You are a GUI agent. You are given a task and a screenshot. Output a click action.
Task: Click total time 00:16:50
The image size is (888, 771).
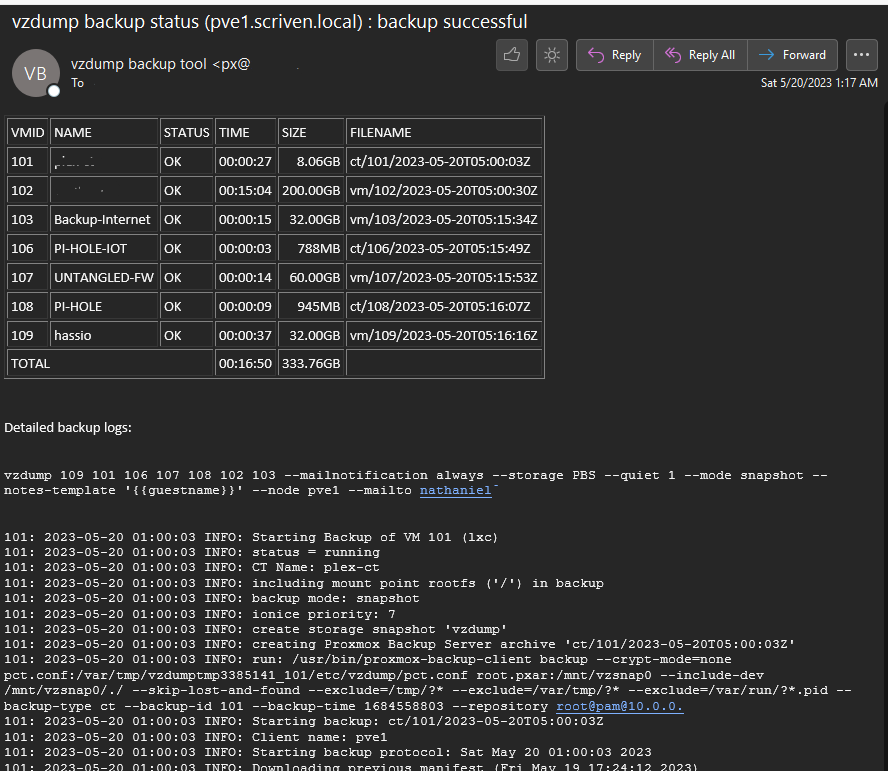(245, 363)
